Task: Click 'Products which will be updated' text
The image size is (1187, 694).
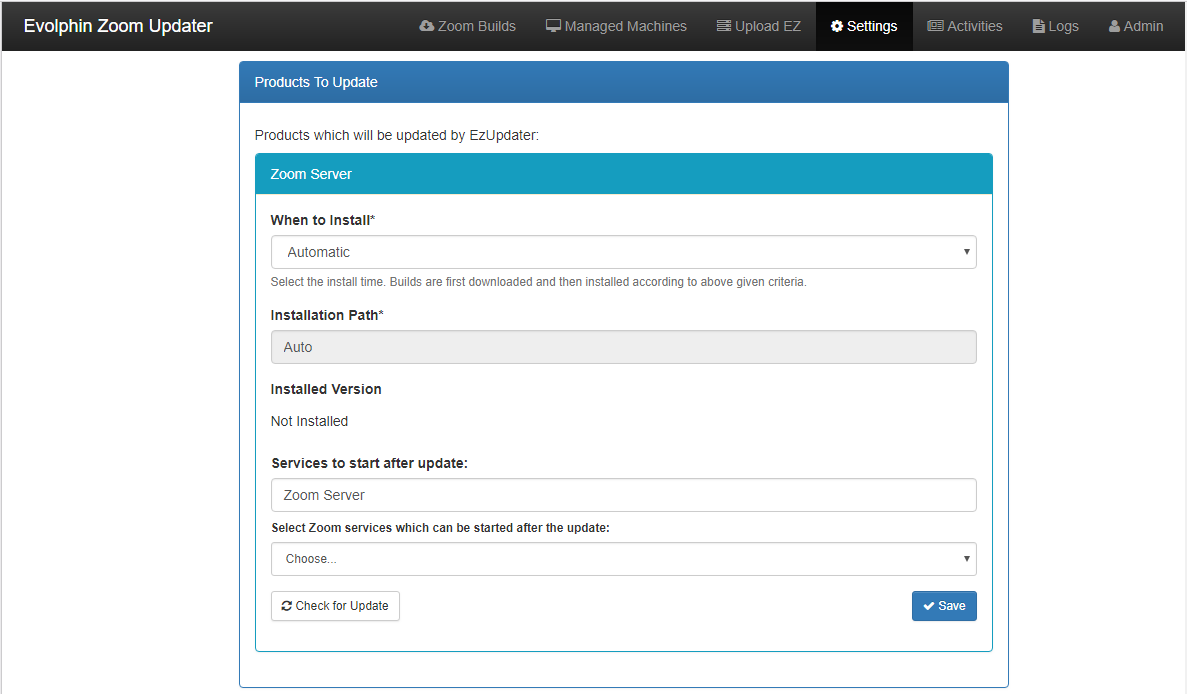Action: (397, 135)
